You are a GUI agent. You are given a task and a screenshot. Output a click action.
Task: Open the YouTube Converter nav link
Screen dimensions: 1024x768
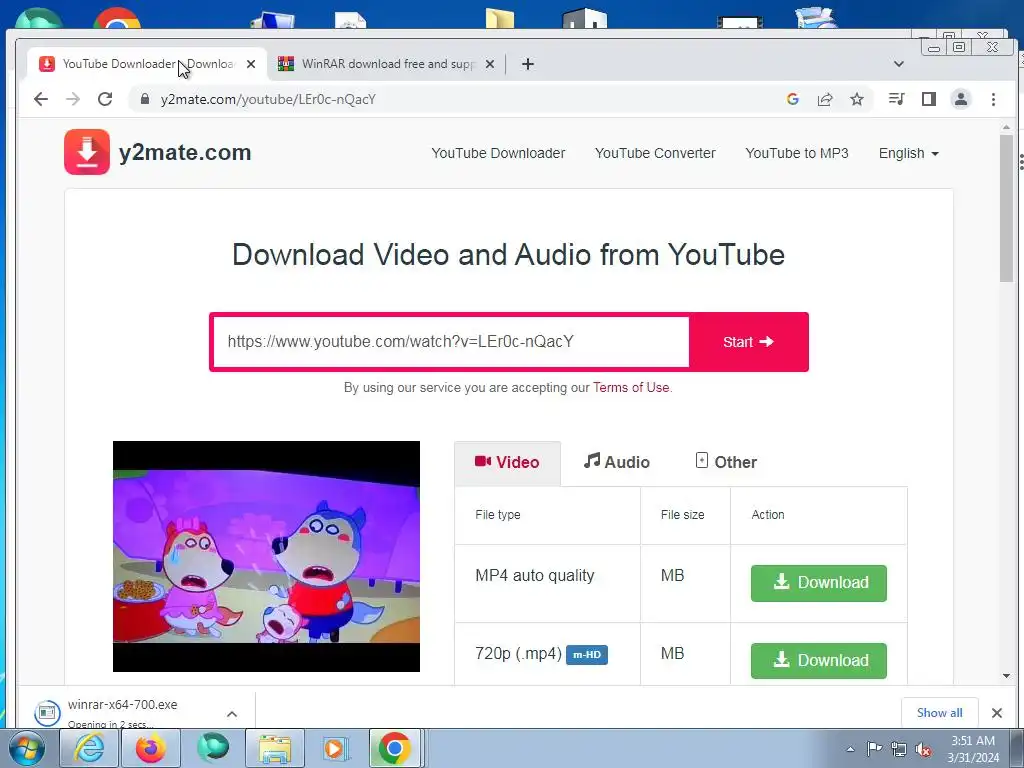pyautogui.click(x=655, y=153)
